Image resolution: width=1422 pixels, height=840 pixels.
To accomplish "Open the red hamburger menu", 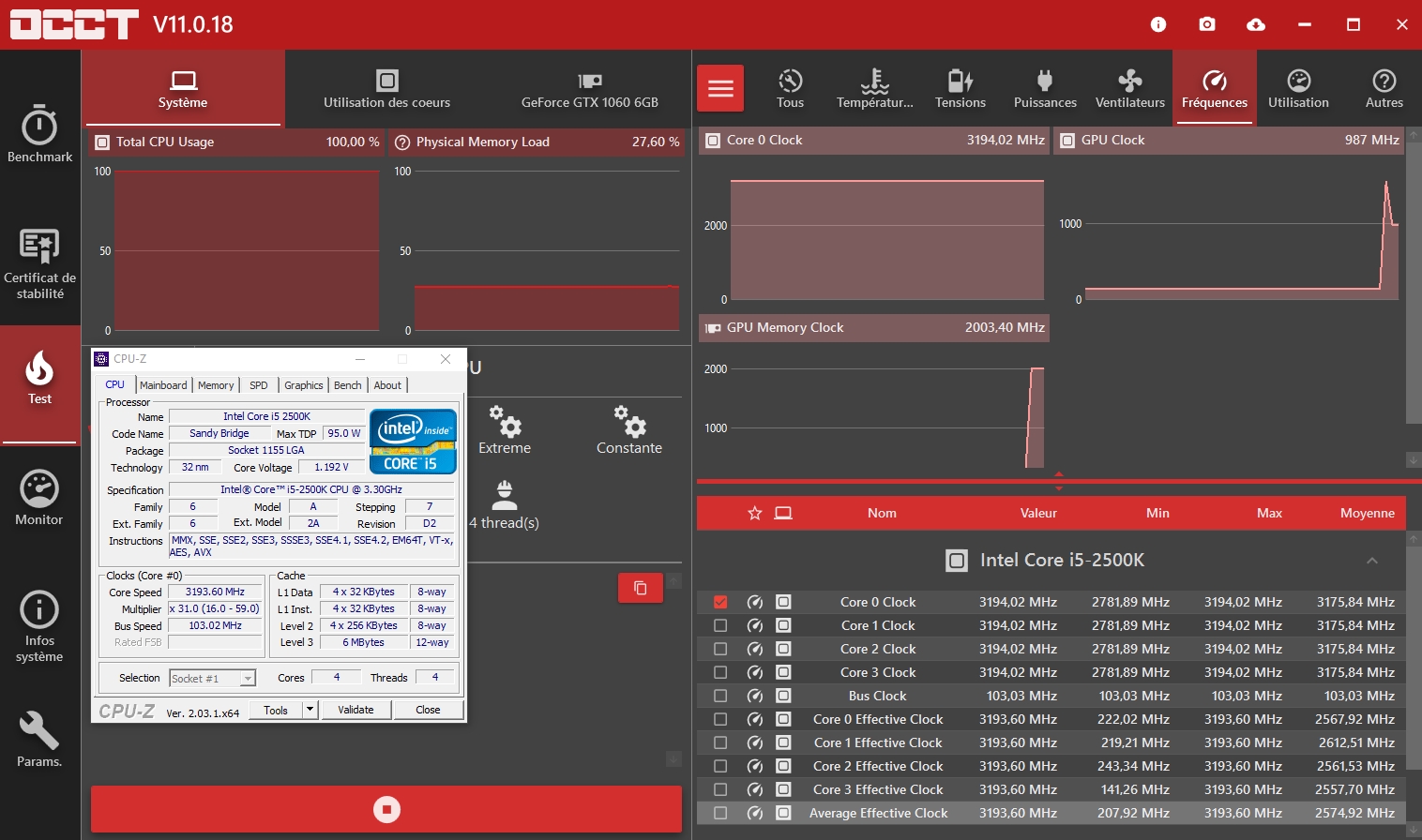I will 720,88.
